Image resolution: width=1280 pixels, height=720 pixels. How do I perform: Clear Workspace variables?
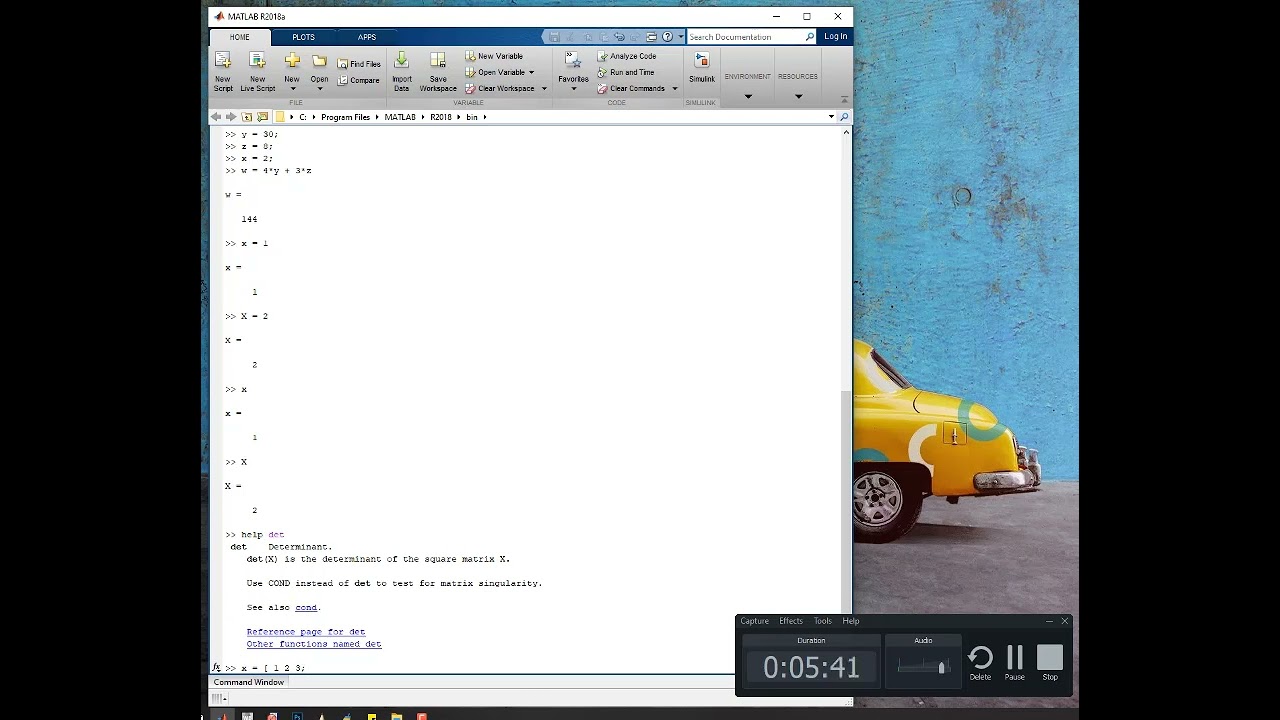point(500,88)
